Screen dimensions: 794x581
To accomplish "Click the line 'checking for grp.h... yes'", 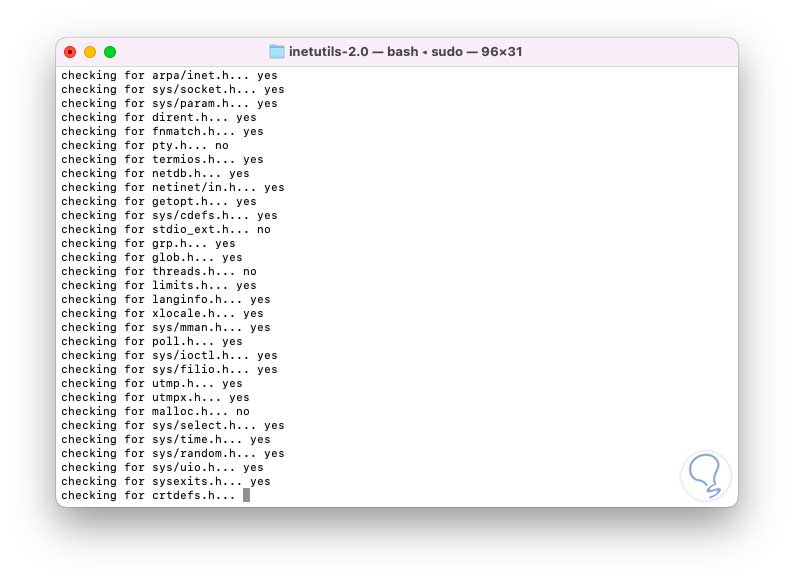I will point(148,244).
